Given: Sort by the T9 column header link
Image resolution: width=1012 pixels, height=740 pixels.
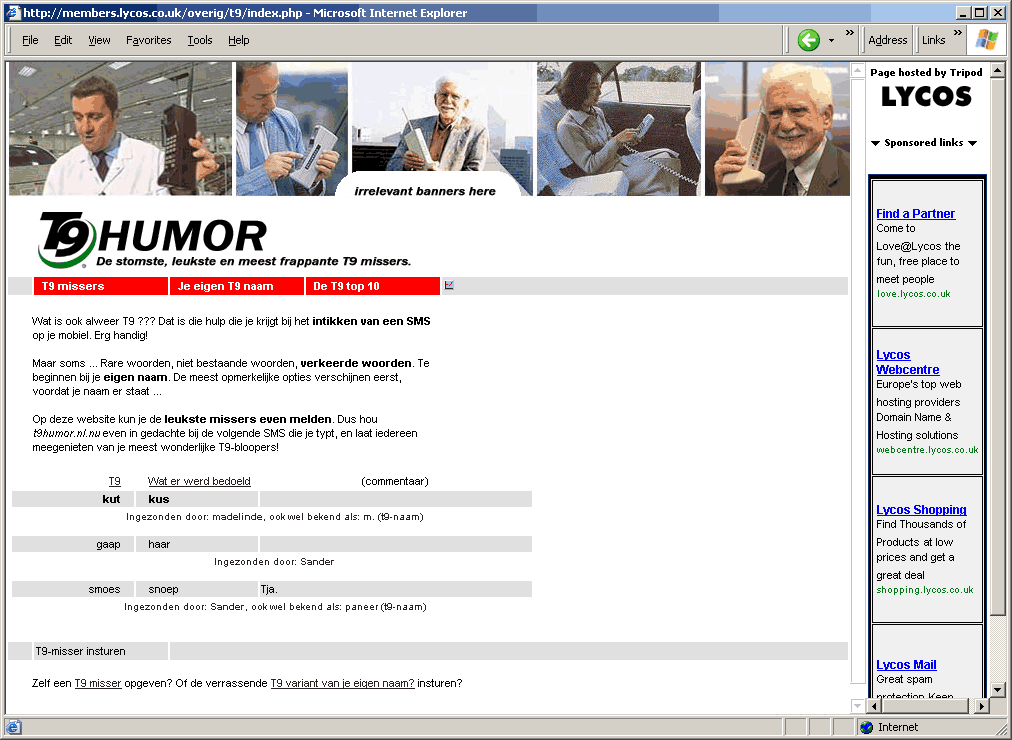Looking at the screenshot, I should pos(114,481).
